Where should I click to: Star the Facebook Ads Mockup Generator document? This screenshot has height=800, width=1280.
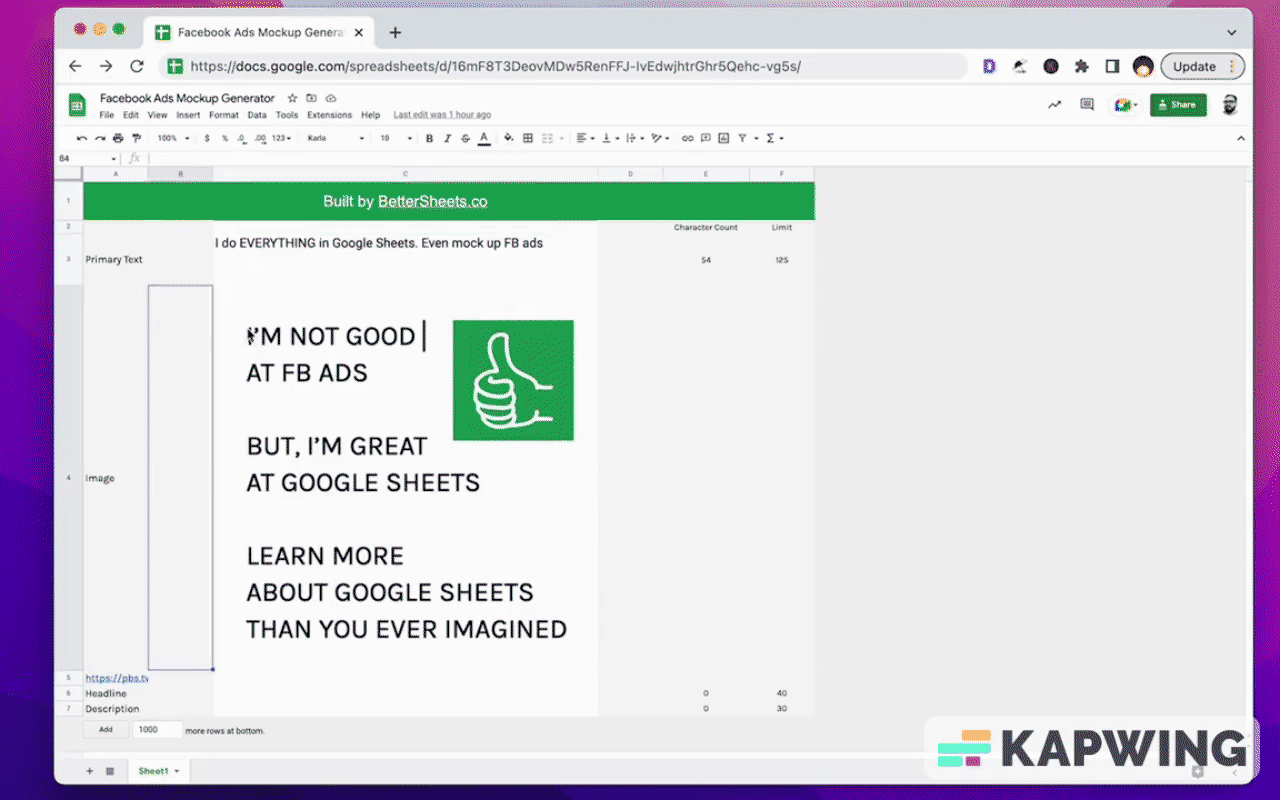[292, 98]
